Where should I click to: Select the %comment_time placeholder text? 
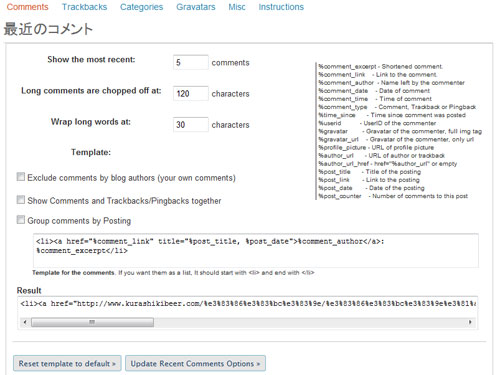click(343, 99)
